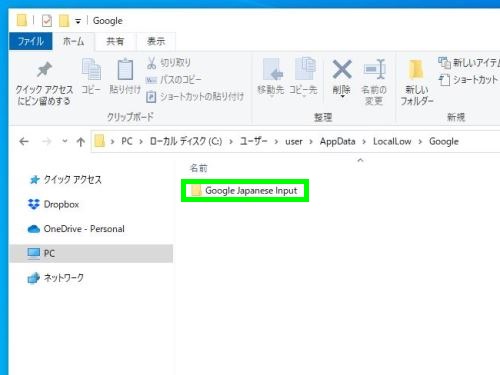This screenshot has height=375, width=500.
Task: Click ローカル ディスク (C:) in the address path
Action: click(x=186, y=141)
